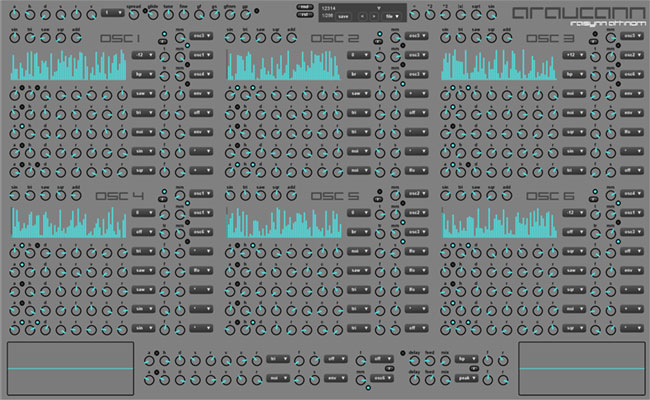
Task: Click the left output waveform display panel
Action: point(69,367)
